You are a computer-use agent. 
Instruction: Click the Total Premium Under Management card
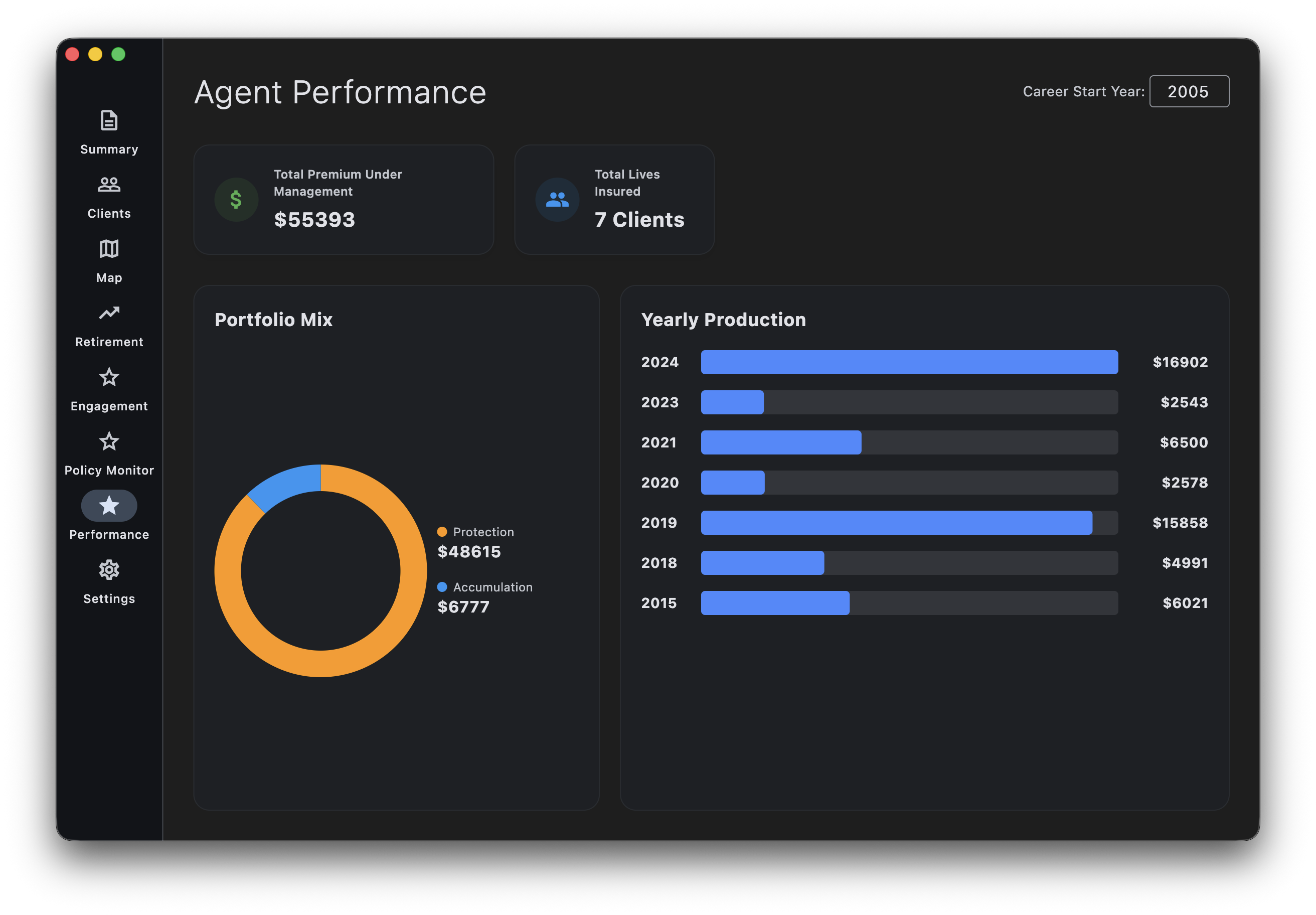click(344, 200)
